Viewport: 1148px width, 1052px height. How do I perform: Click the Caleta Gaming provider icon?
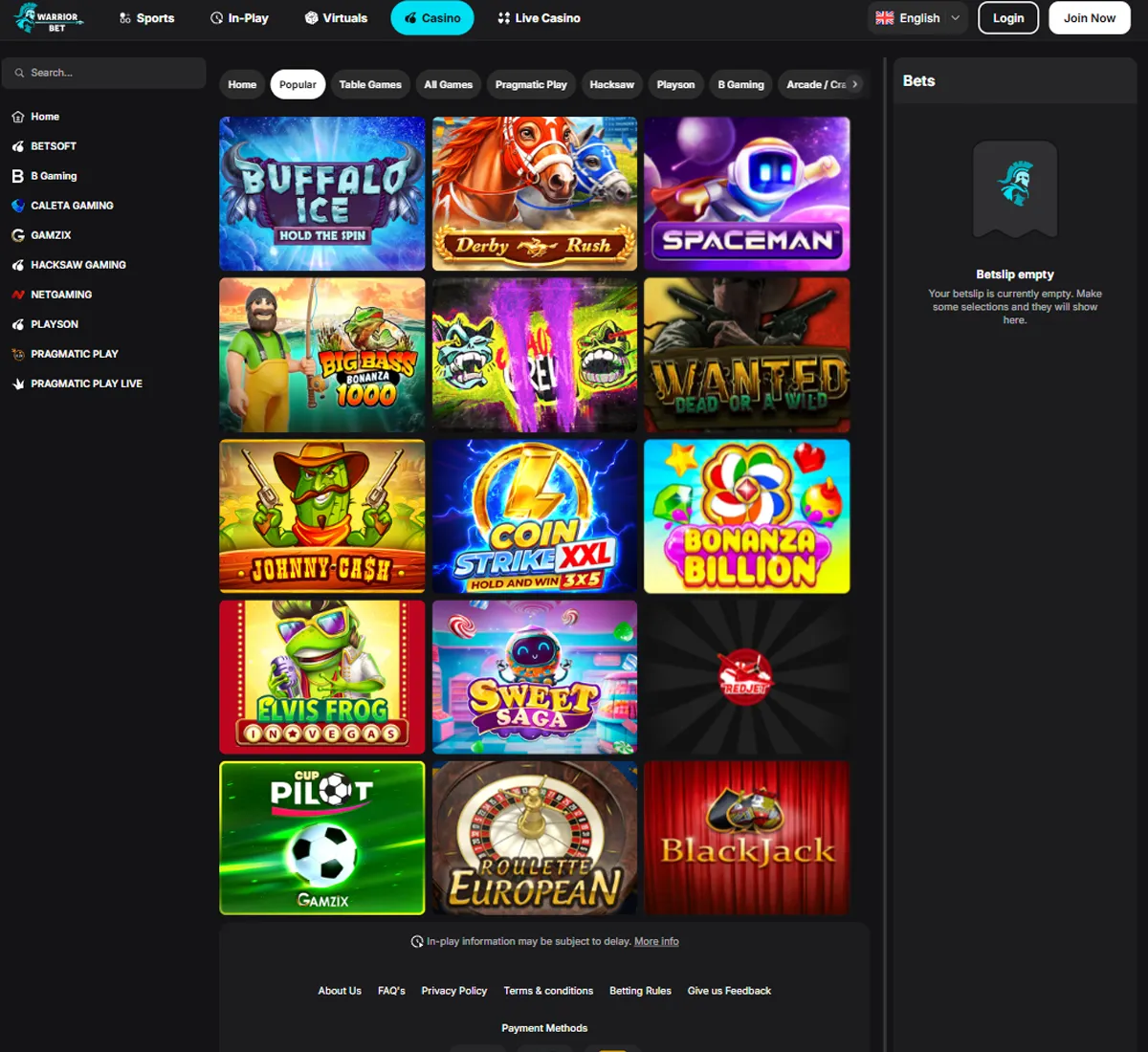click(18, 206)
